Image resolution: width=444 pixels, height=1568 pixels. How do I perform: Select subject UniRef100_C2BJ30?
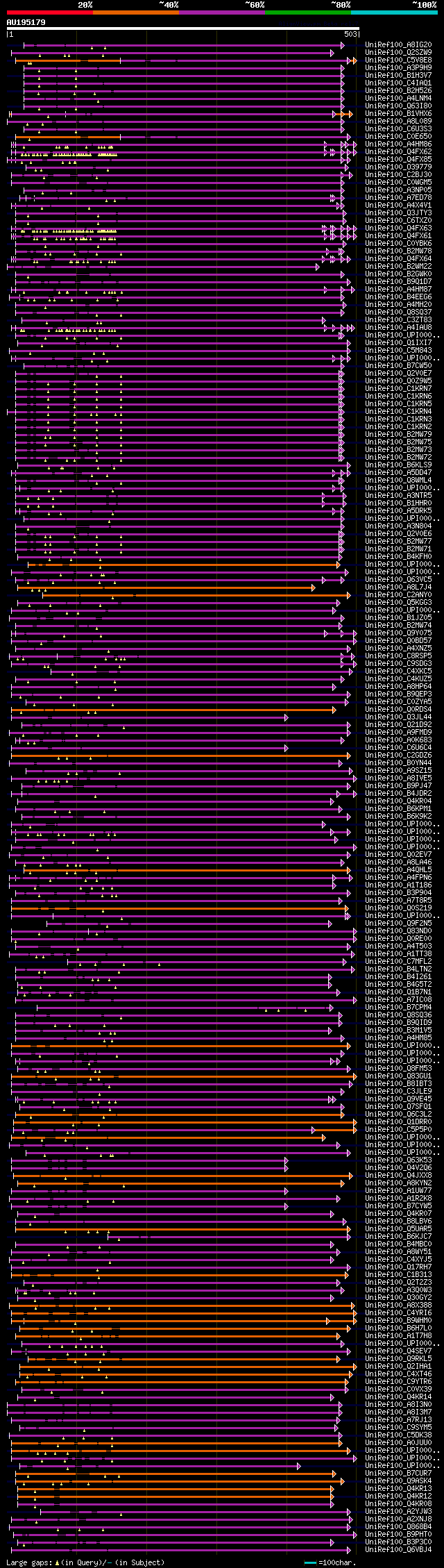(x=398, y=174)
